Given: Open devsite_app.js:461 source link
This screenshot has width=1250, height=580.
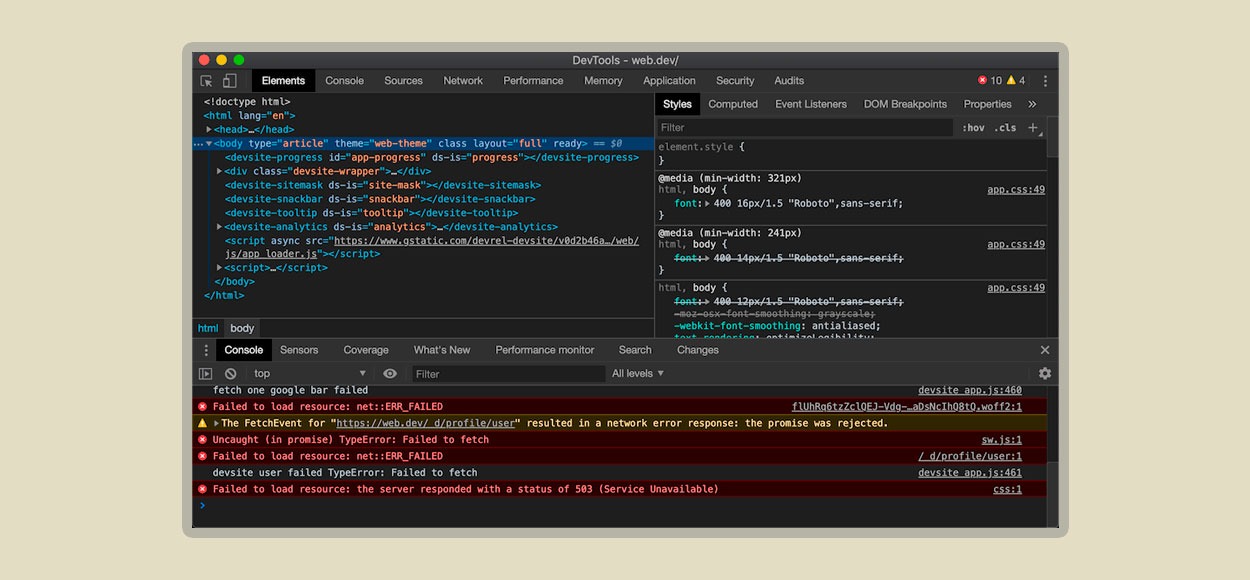Looking at the screenshot, I should pyautogui.click(x=970, y=473).
